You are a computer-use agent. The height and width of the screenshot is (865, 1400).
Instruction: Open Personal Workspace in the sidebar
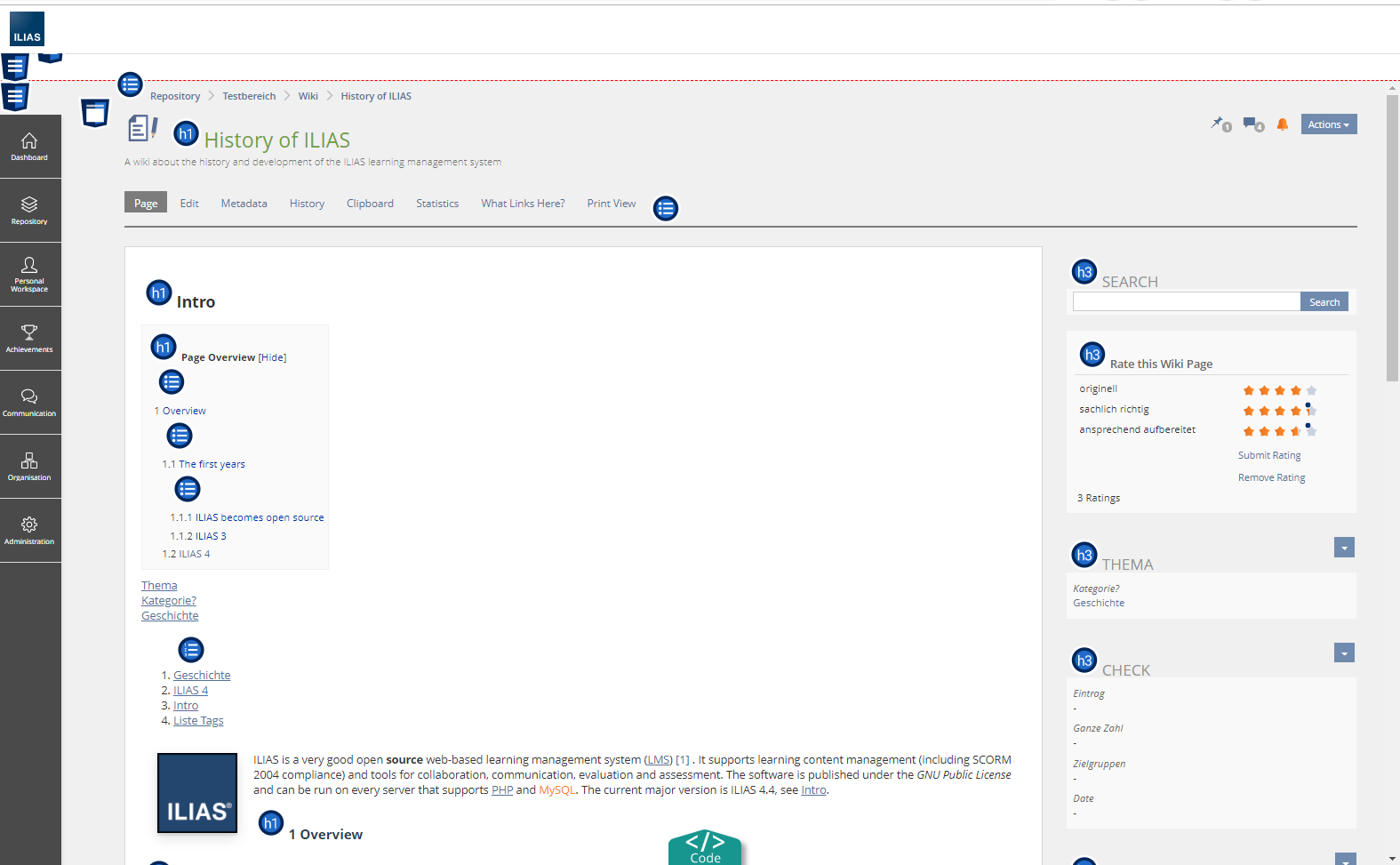[x=29, y=274]
